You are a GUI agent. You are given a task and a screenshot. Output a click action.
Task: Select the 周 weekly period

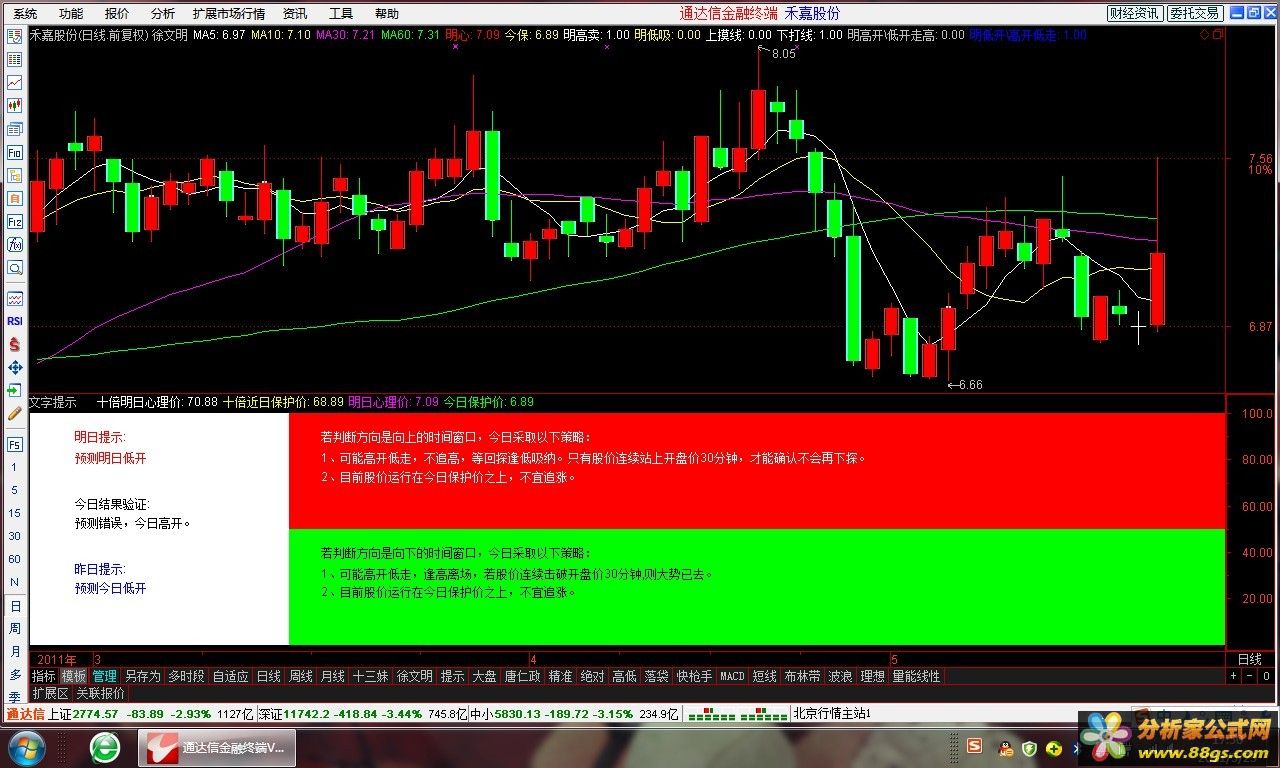coord(15,629)
